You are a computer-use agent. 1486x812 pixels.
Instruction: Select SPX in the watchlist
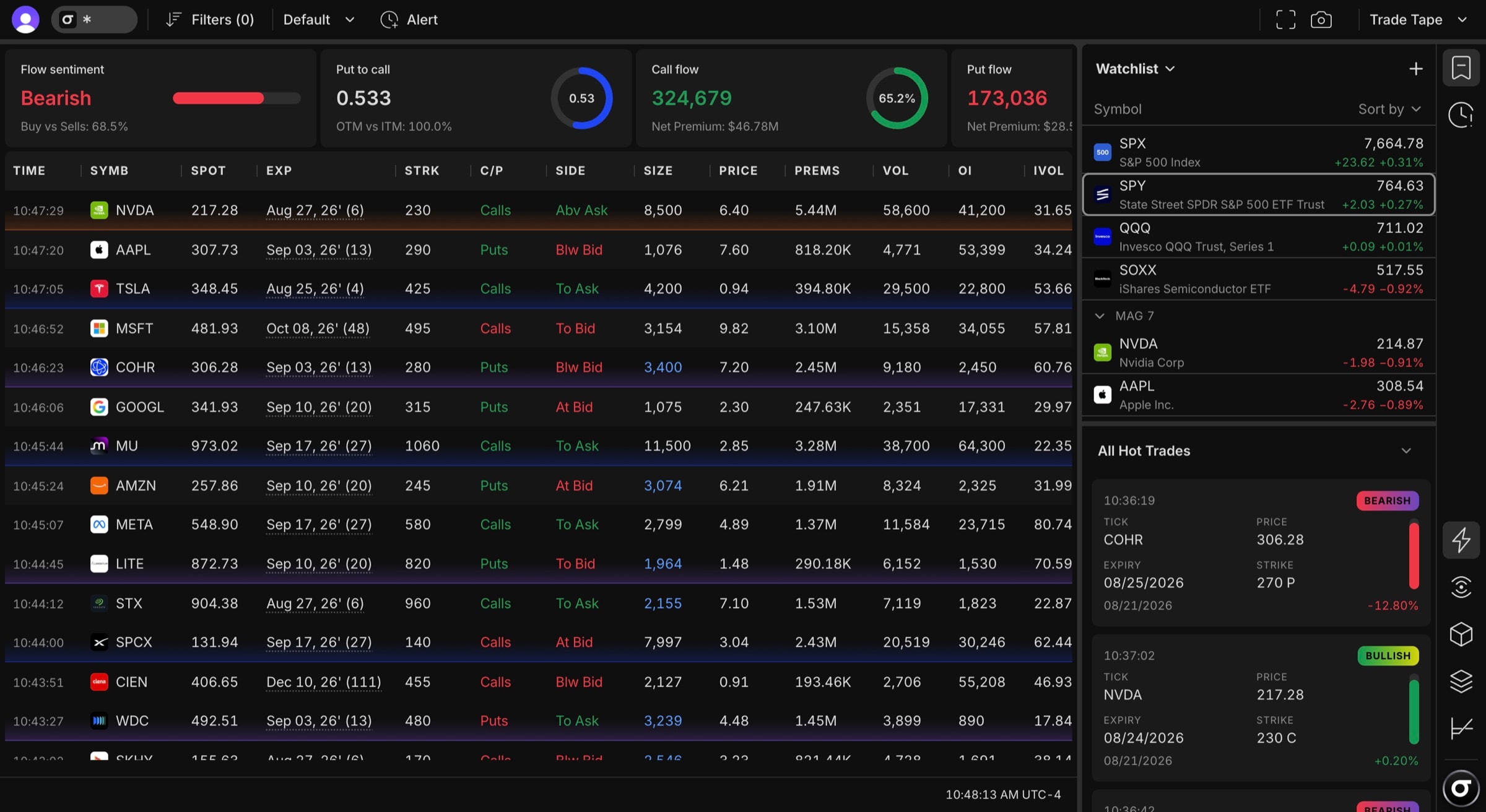click(1258, 152)
